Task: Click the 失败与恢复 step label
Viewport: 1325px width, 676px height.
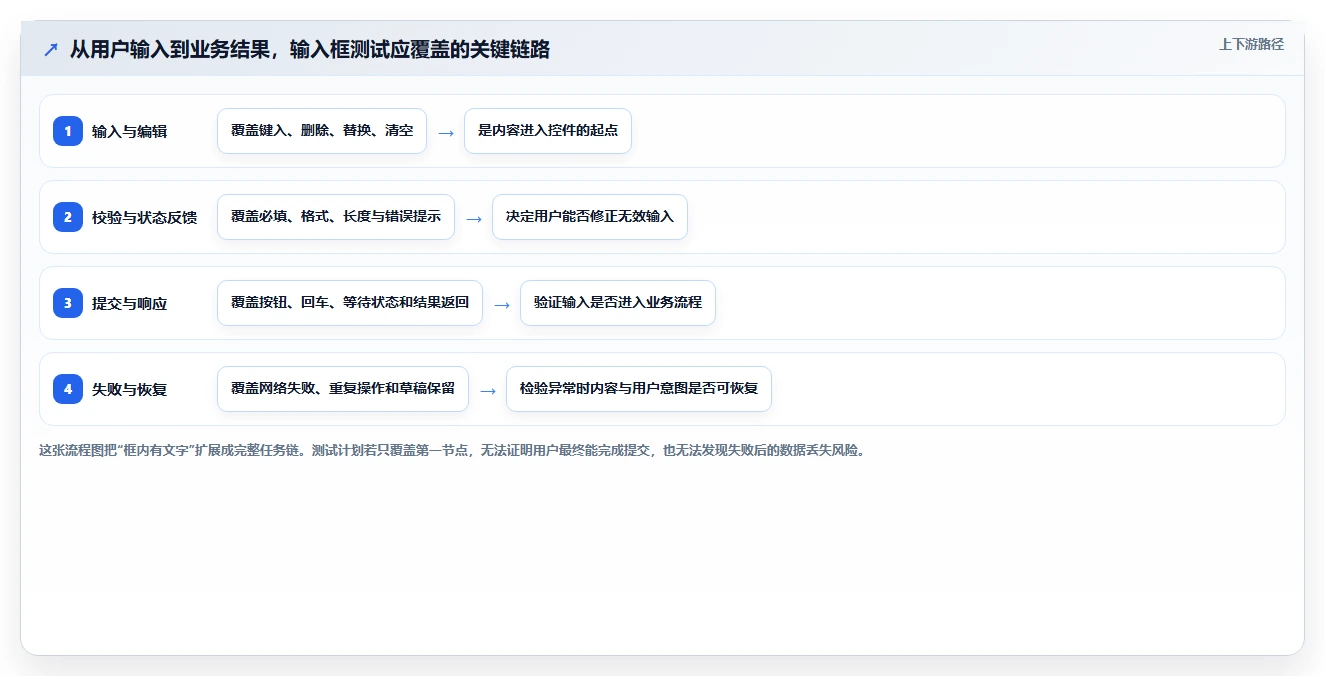Action: tap(129, 389)
